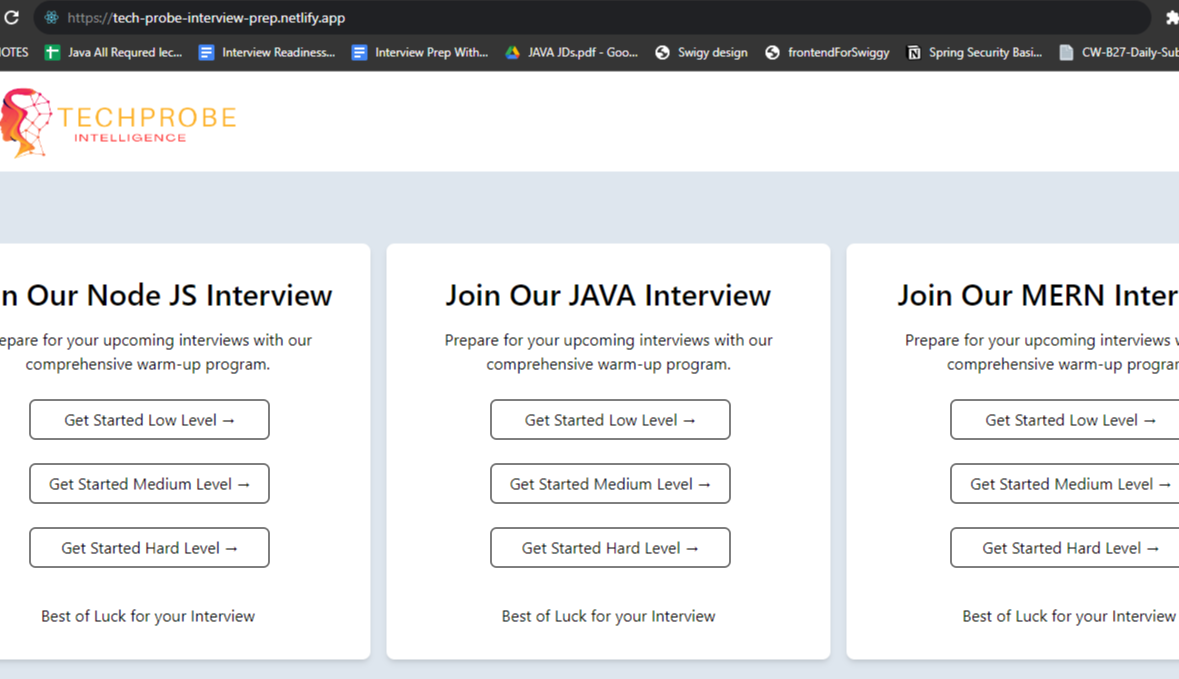1179x679 pixels.
Task: Open the frontendForSwiggy bookmark
Action: pyautogui.click(x=827, y=52)
